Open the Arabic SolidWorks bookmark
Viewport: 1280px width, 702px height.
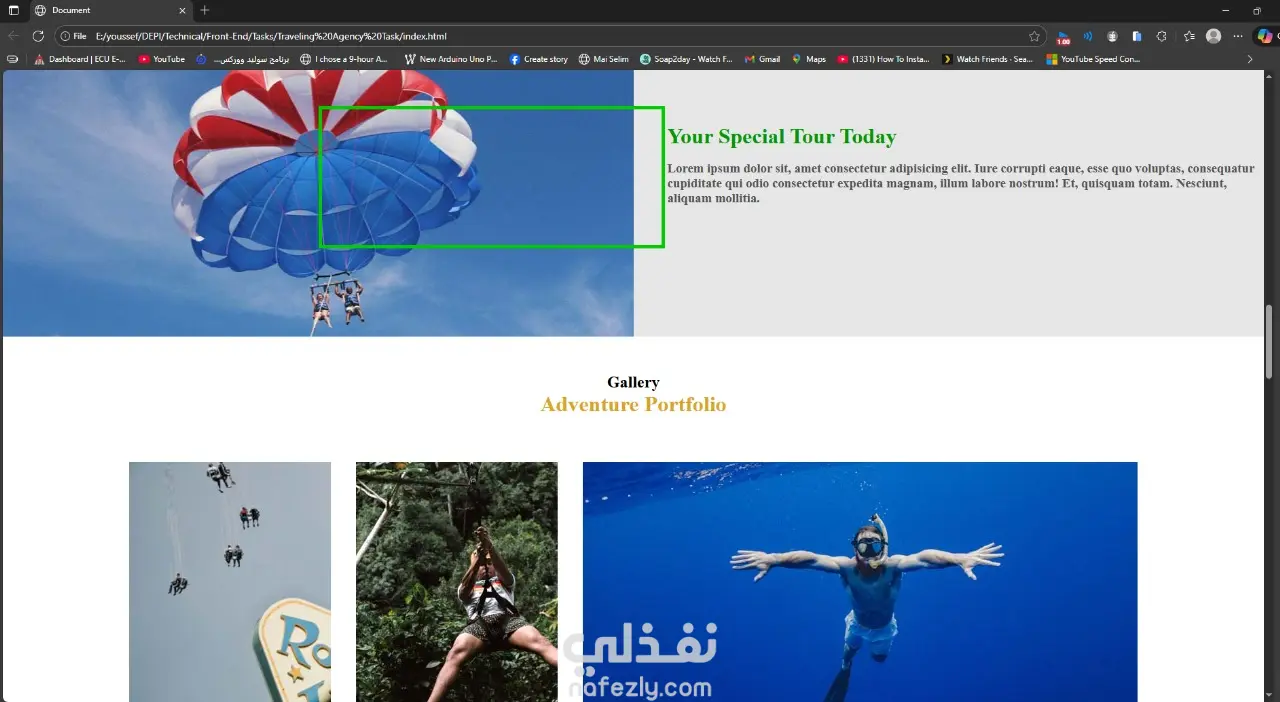coord(242,59)
